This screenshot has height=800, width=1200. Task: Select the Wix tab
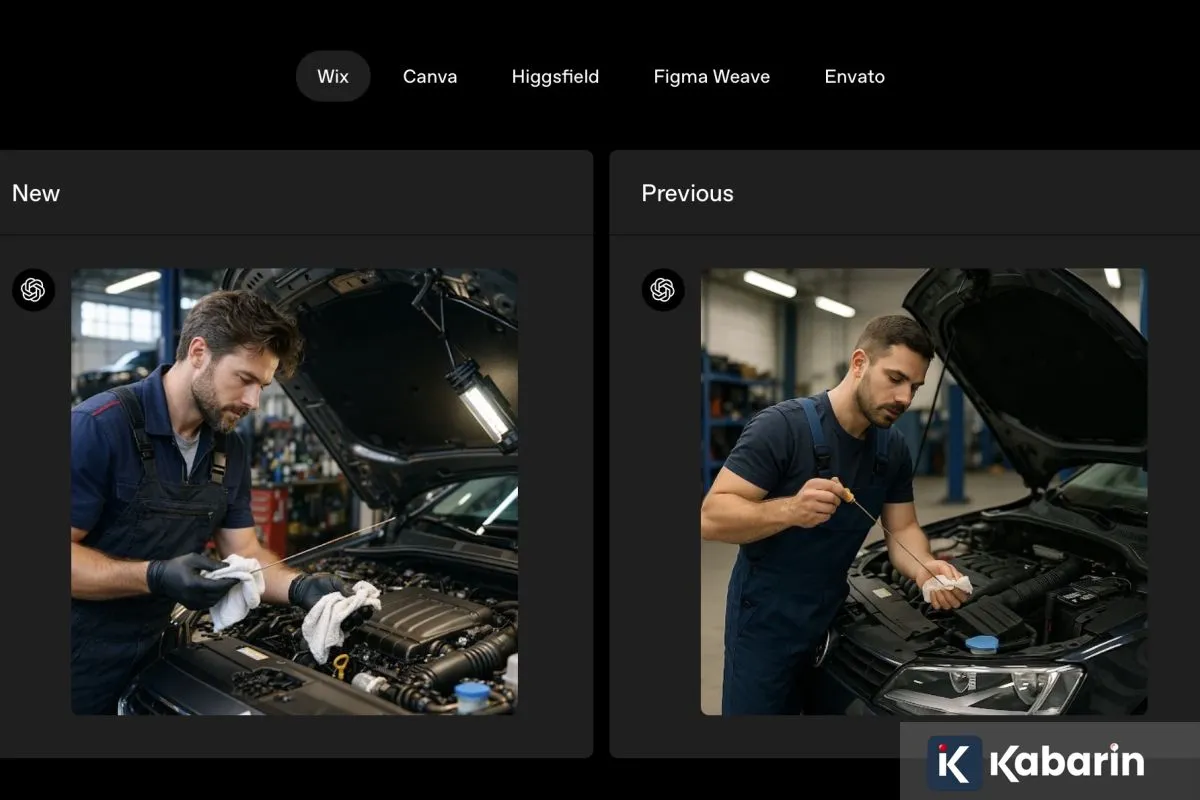(333, 77)
